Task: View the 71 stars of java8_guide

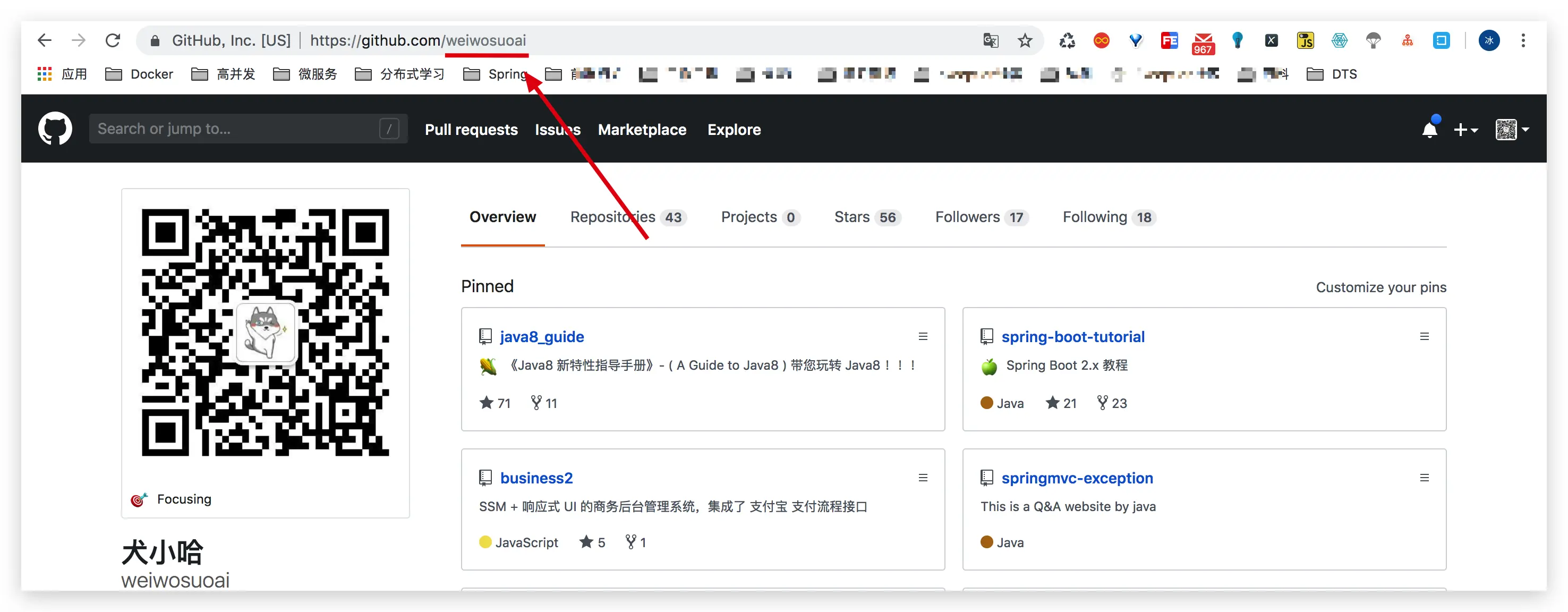Action: point(495,403)
